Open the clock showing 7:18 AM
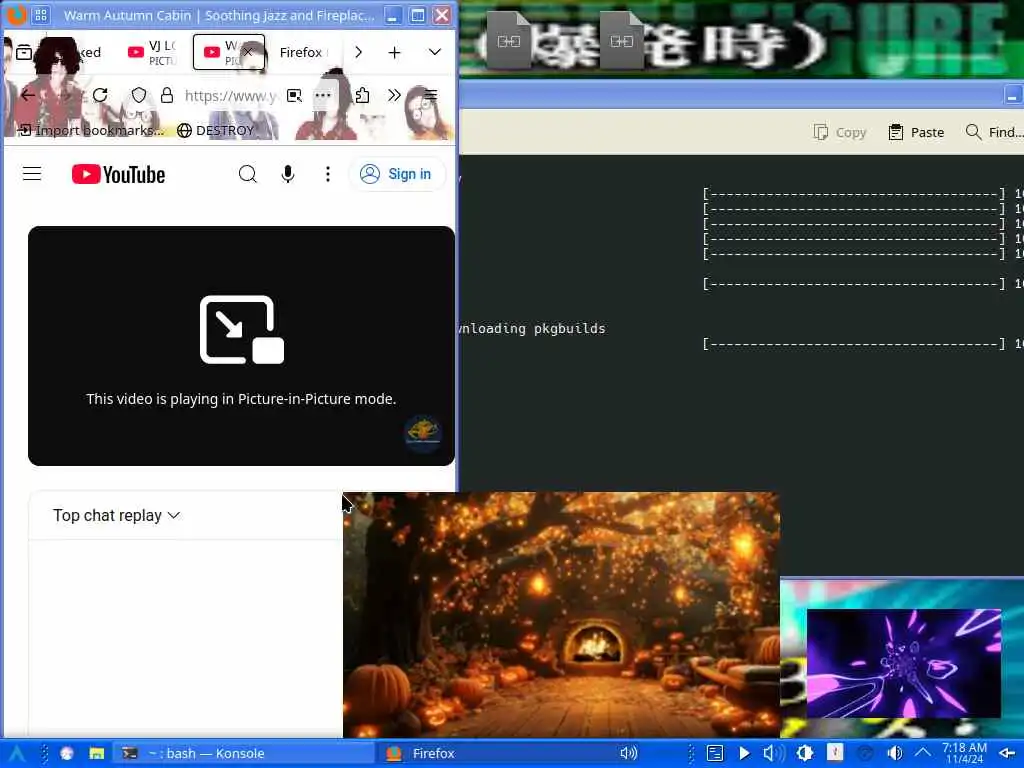Viewport: 1024px width, 768px height. pyautogui.click(x=965, y=753)
